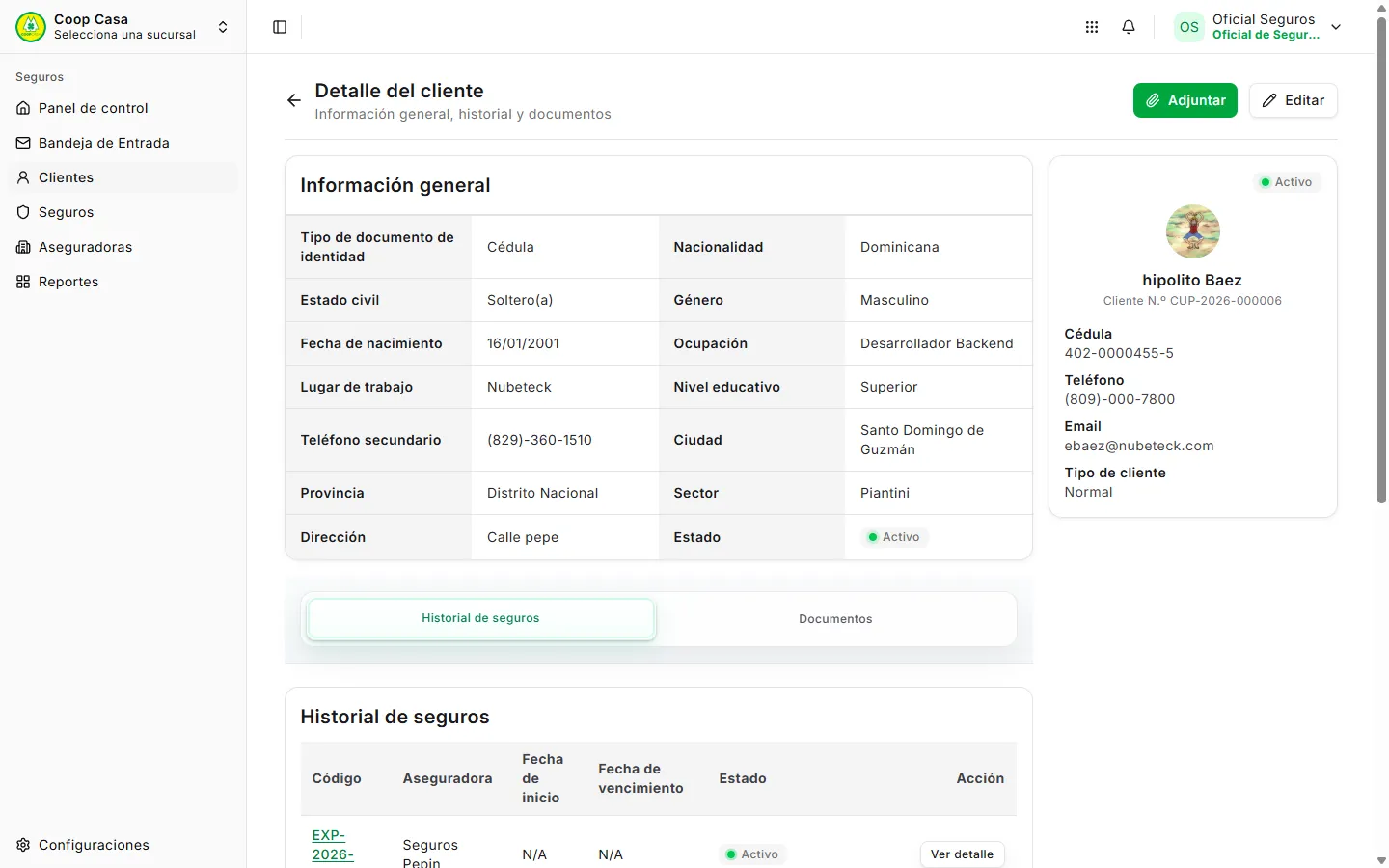Click hipolito Baez profile photo

coord(1193,231)
